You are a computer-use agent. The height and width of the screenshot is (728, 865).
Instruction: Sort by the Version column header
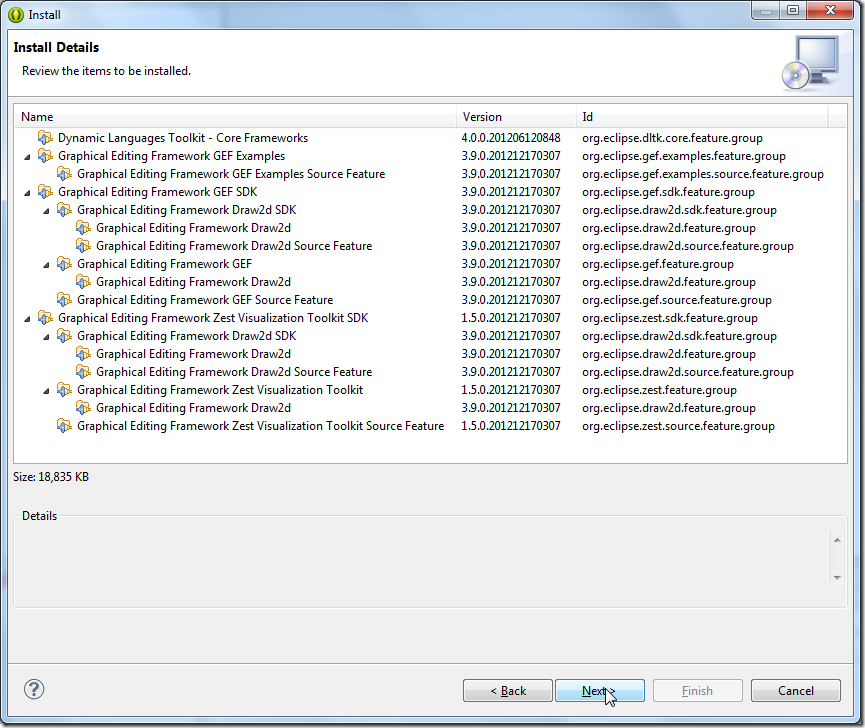click(516, 117)
